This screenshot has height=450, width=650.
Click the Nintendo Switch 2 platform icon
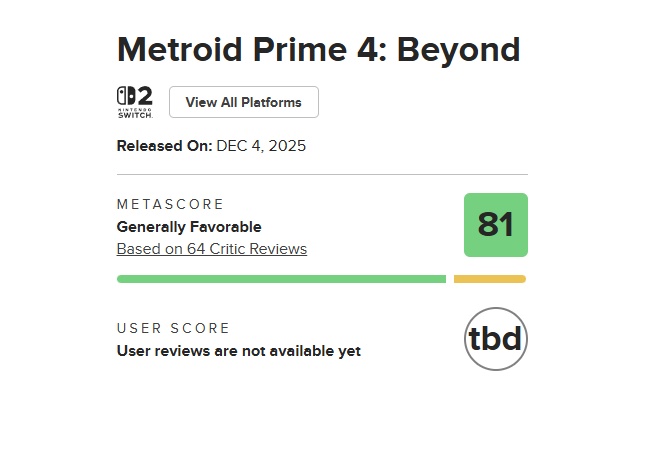point(135,102)
